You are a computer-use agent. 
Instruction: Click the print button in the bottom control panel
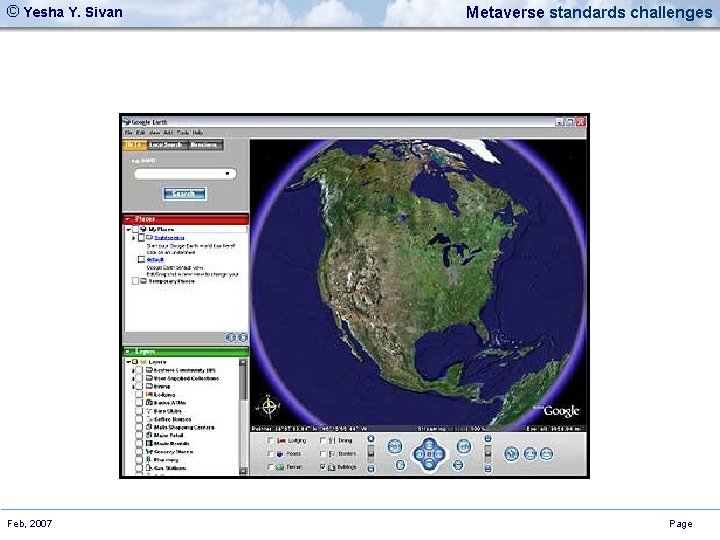click(530, 454)
